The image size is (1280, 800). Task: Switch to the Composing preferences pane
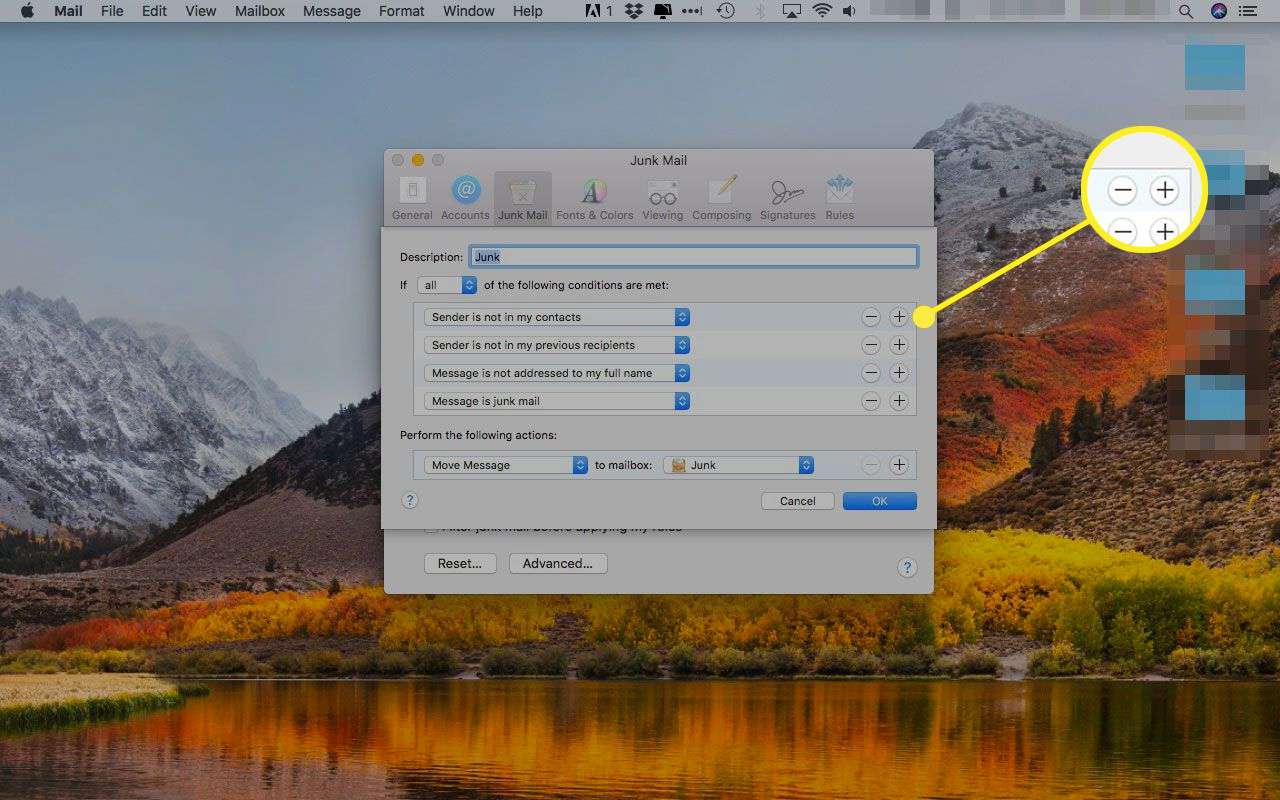coord(721,197)
